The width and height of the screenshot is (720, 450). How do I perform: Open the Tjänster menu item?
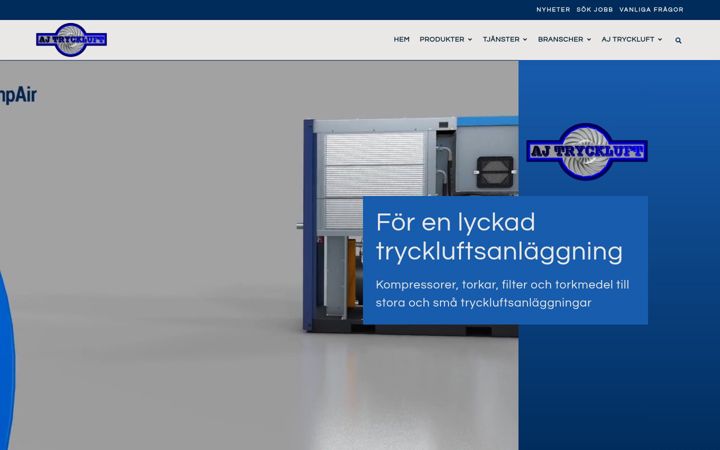click(501, 39)
